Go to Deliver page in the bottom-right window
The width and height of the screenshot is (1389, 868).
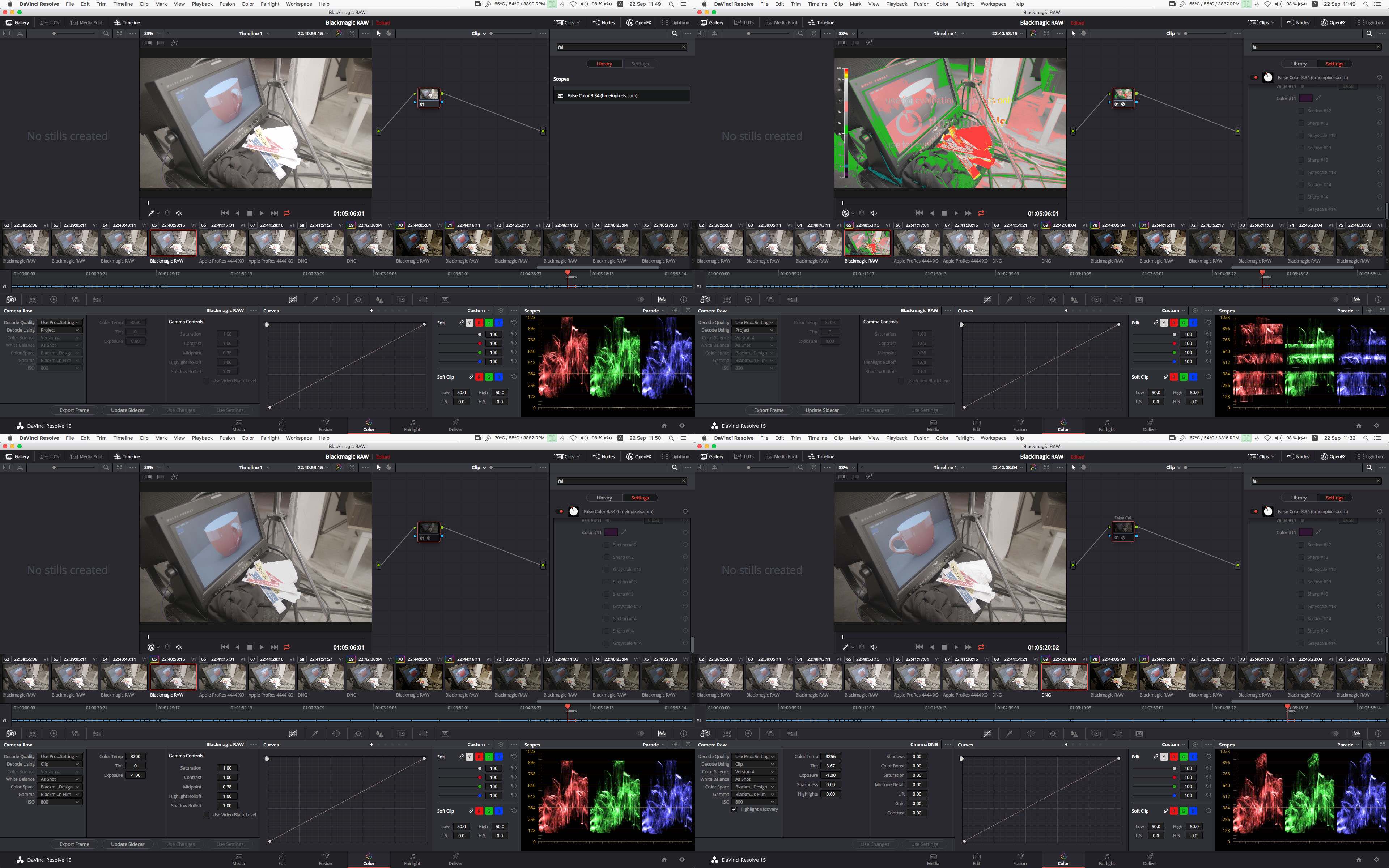coord(1150,859)
